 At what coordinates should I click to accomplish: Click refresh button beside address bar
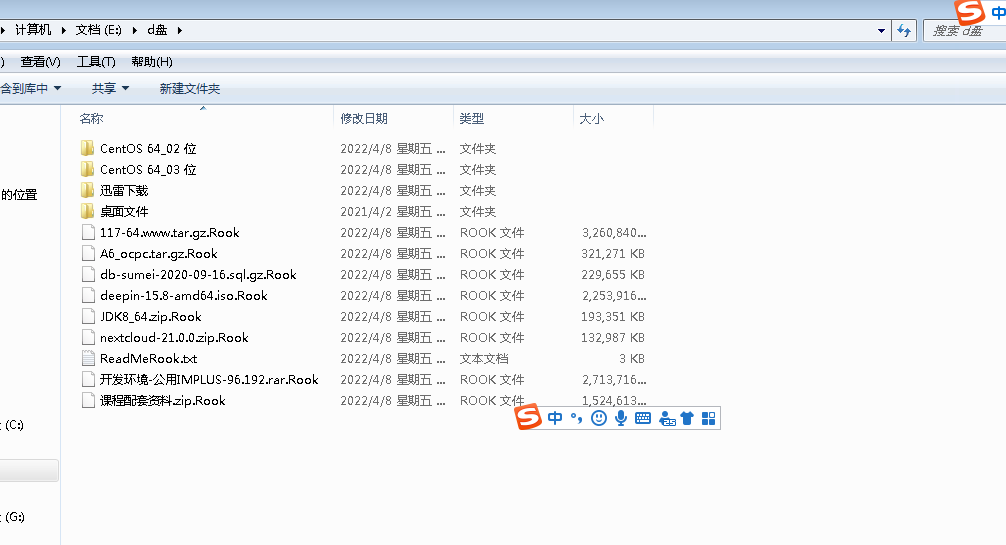(904, 30)
